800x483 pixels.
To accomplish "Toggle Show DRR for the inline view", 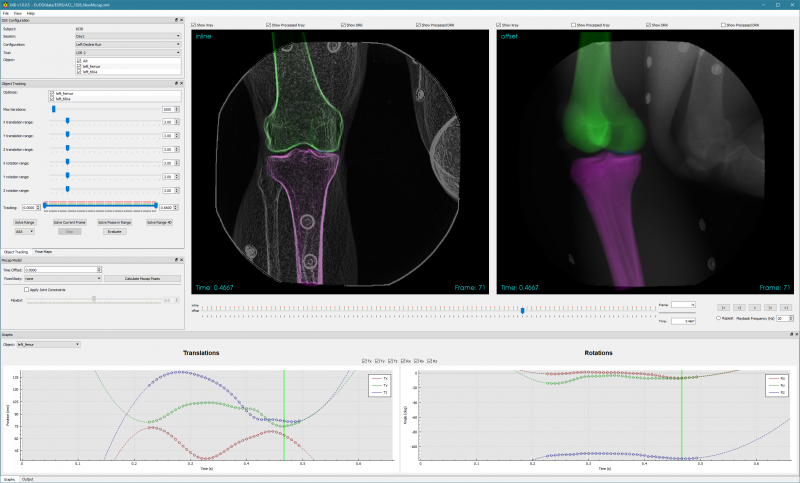I will click(x=352, y=24).
